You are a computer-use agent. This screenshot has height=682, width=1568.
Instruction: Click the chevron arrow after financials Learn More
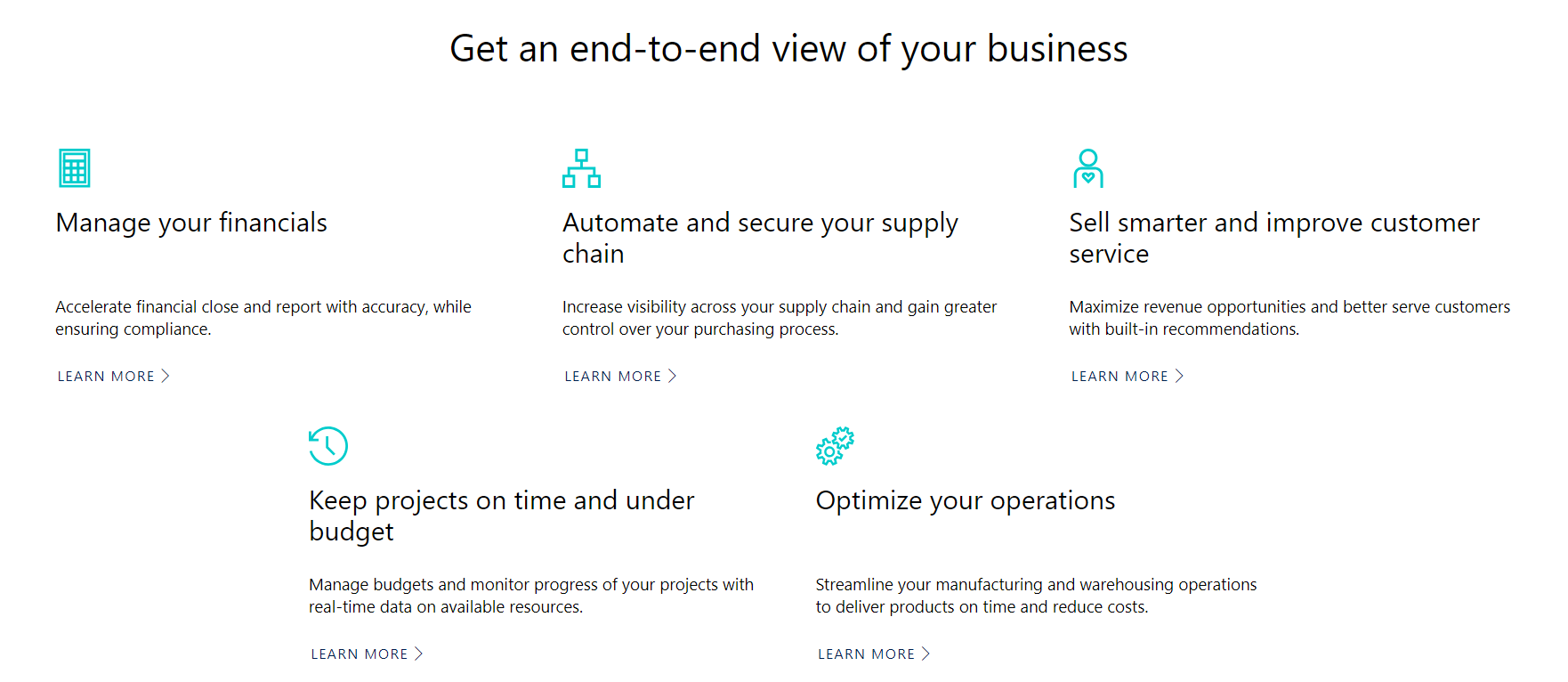pyautogui.click(x=166, y=376)
